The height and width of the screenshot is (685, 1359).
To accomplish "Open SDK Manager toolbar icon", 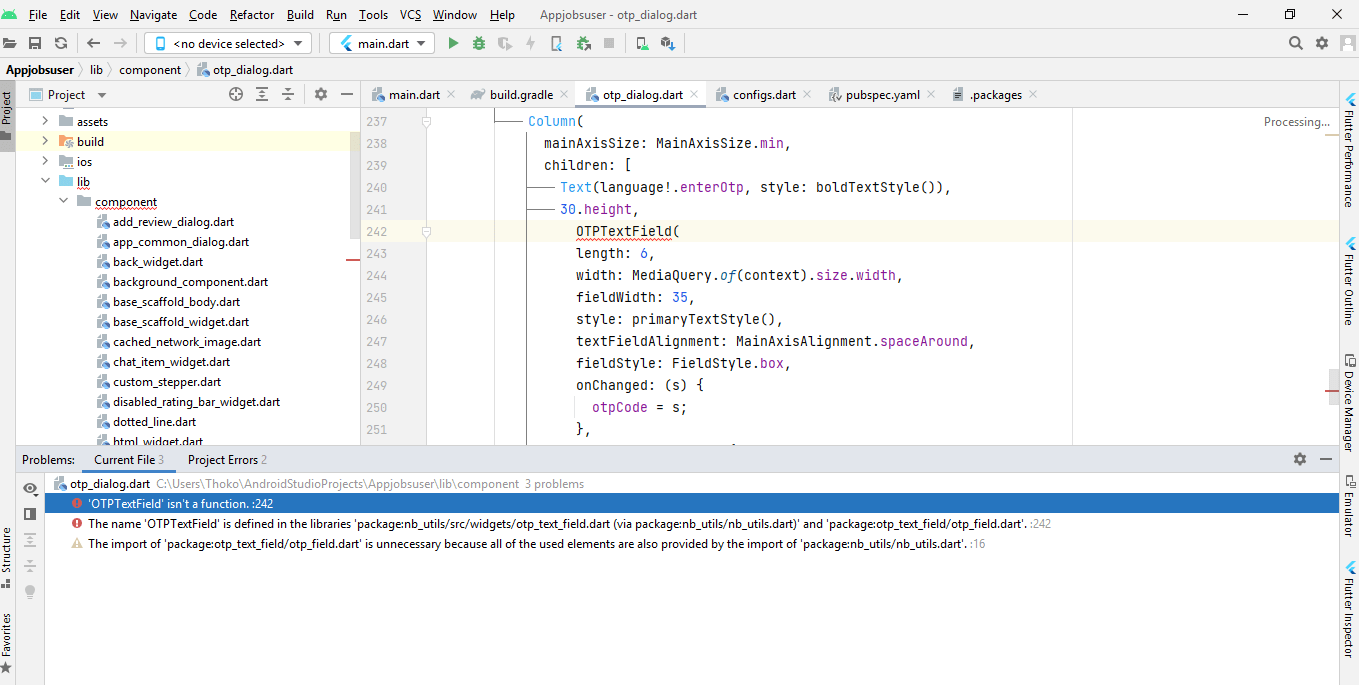I will click(668, 43).
